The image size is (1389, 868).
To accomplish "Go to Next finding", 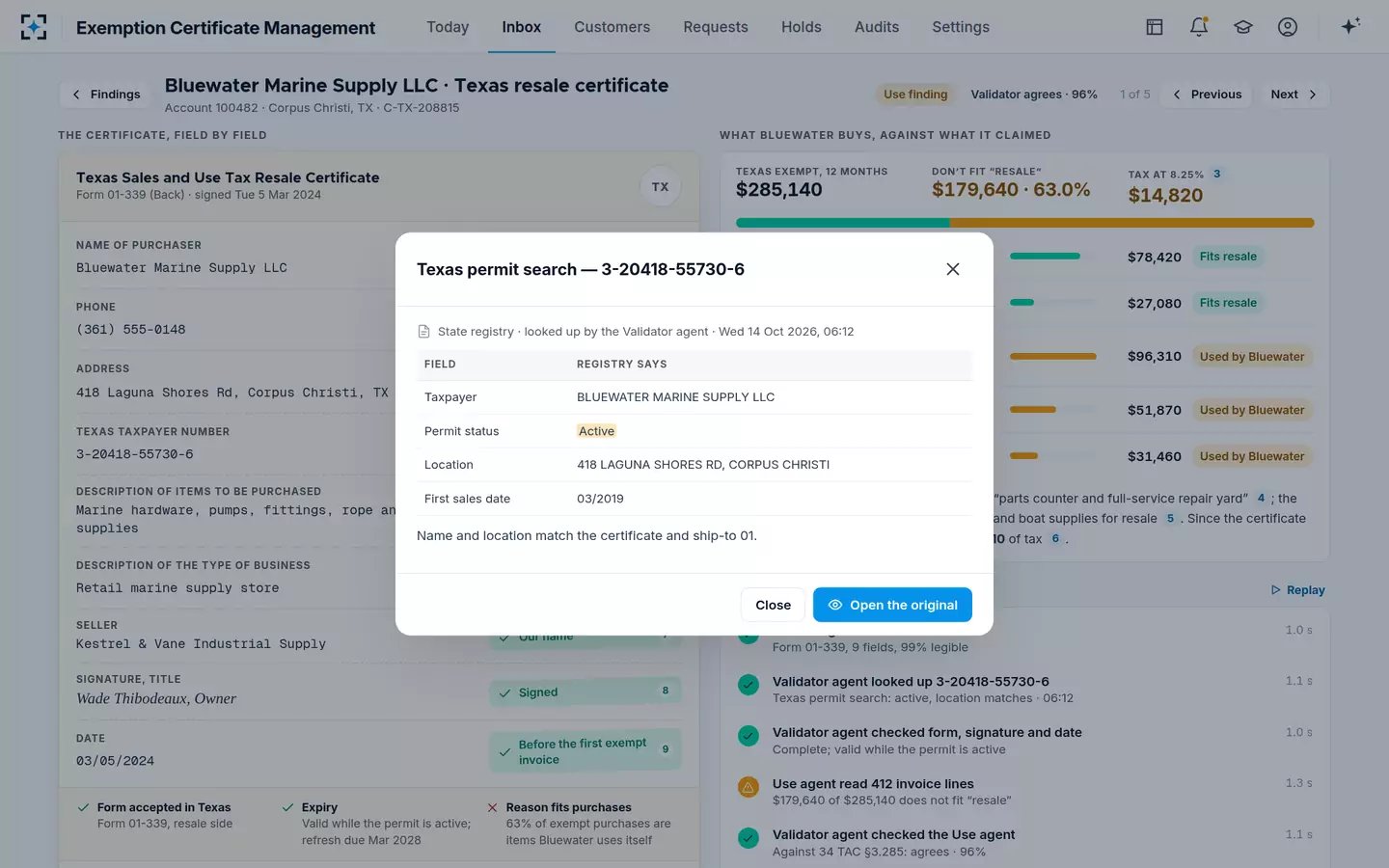I will pyautogui.click(x=1294, y=95).
